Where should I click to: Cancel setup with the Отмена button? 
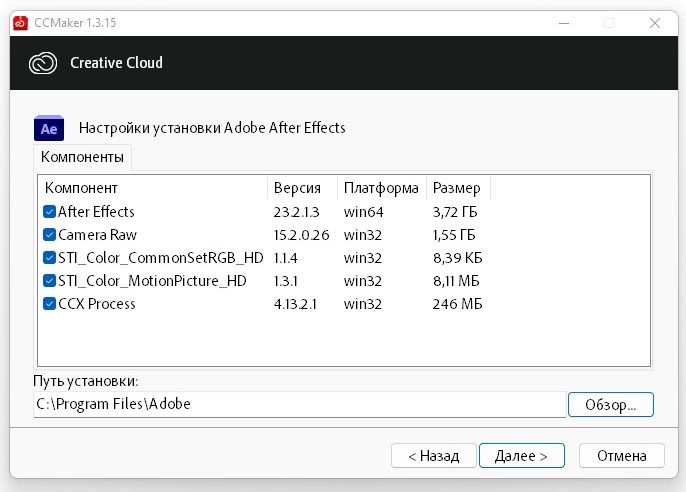[x=622, y=456]
